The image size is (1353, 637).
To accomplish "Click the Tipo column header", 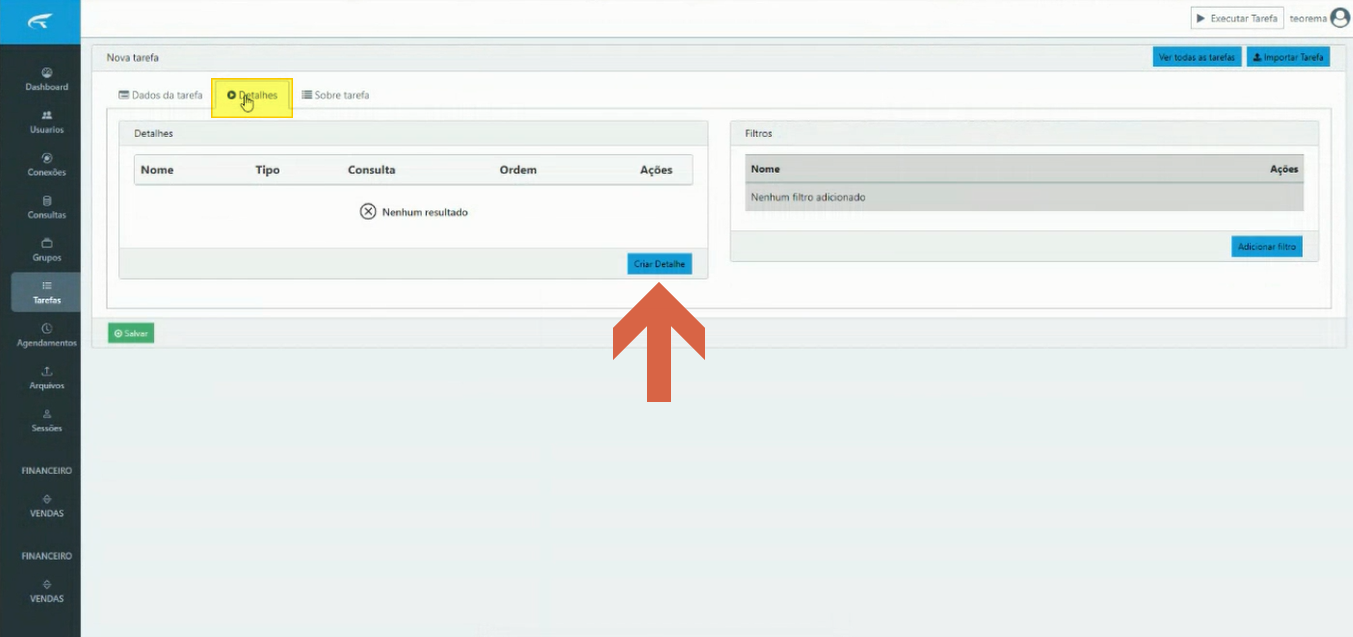I will 268,170.
